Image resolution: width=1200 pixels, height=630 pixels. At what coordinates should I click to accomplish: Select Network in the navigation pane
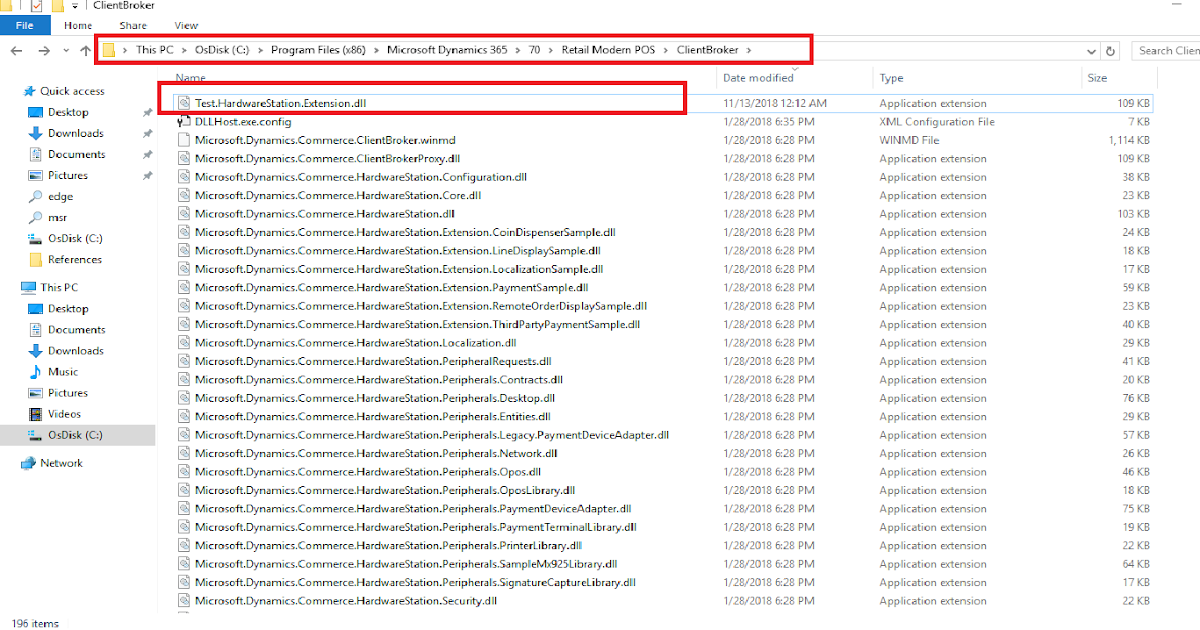pyautogui.click(x=61, y=463)
